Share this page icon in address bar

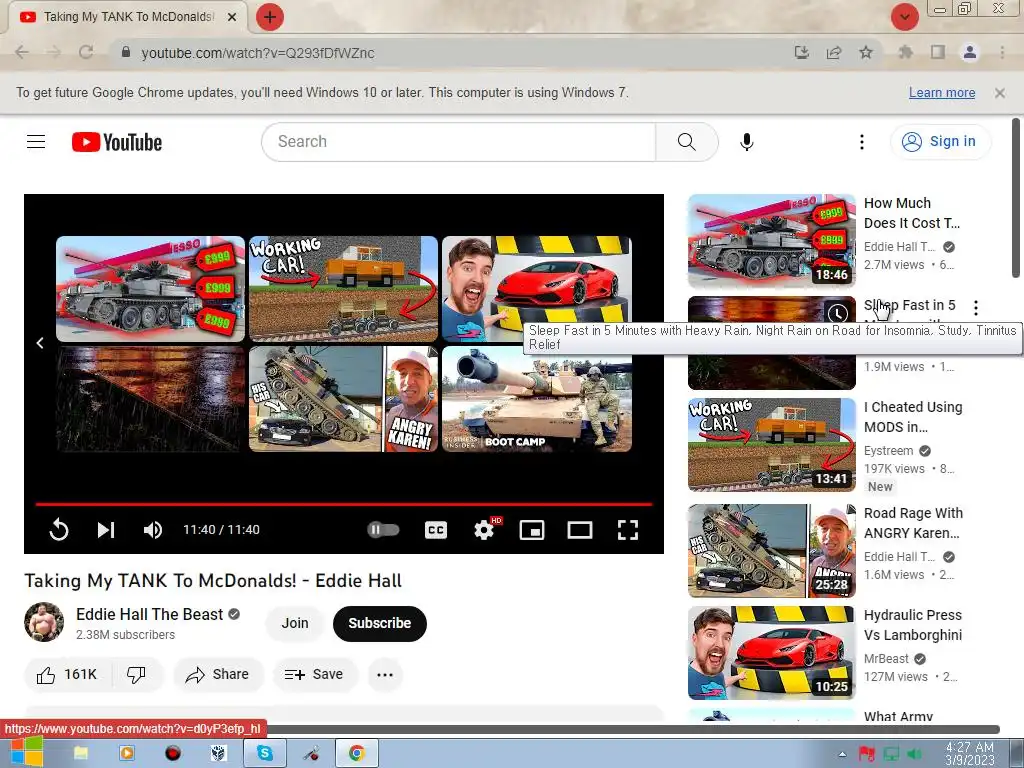click(834, 52)
